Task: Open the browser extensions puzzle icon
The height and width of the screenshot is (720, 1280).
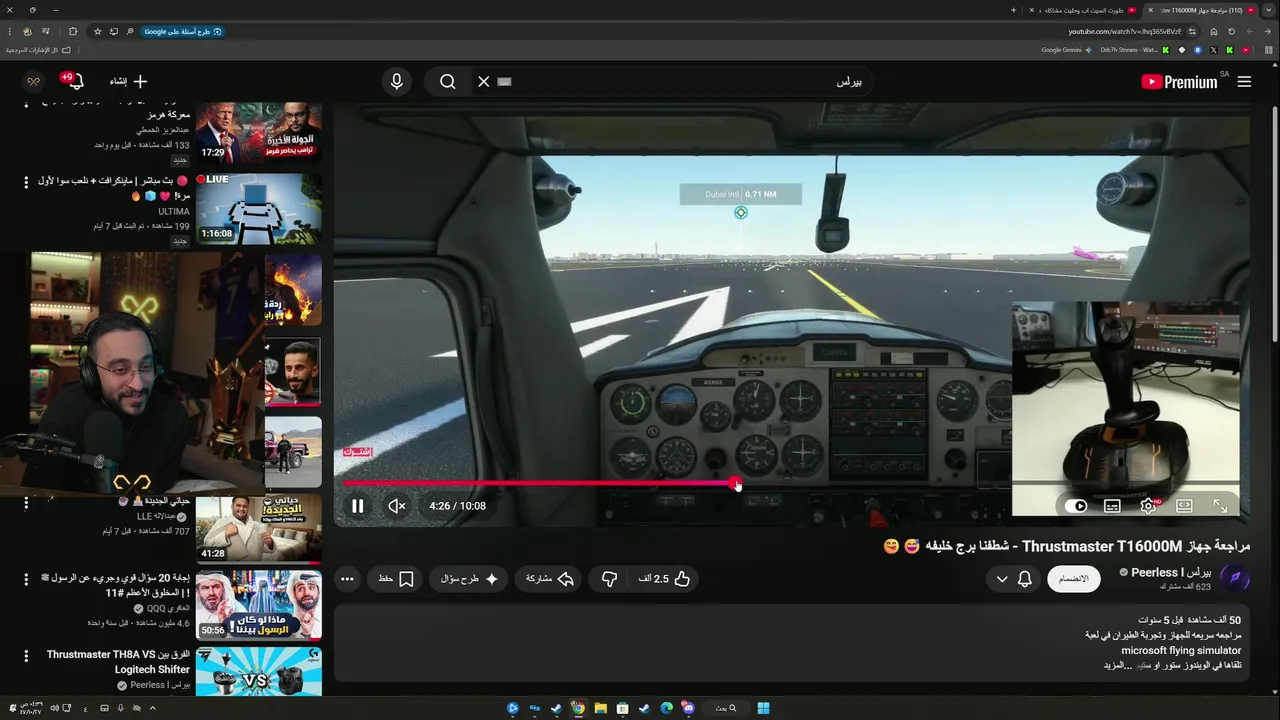Action: (x=73, y=31)
